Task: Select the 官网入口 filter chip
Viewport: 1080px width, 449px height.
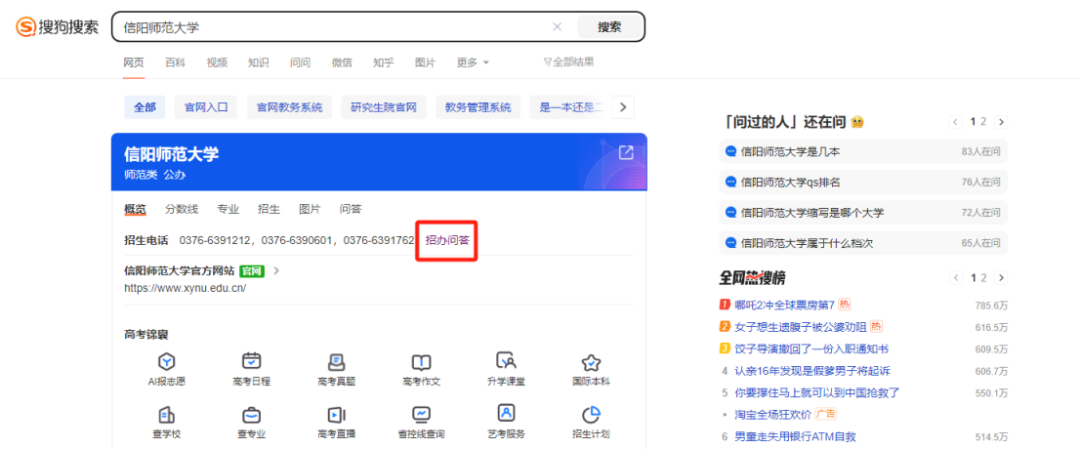Action: point(206,107)
